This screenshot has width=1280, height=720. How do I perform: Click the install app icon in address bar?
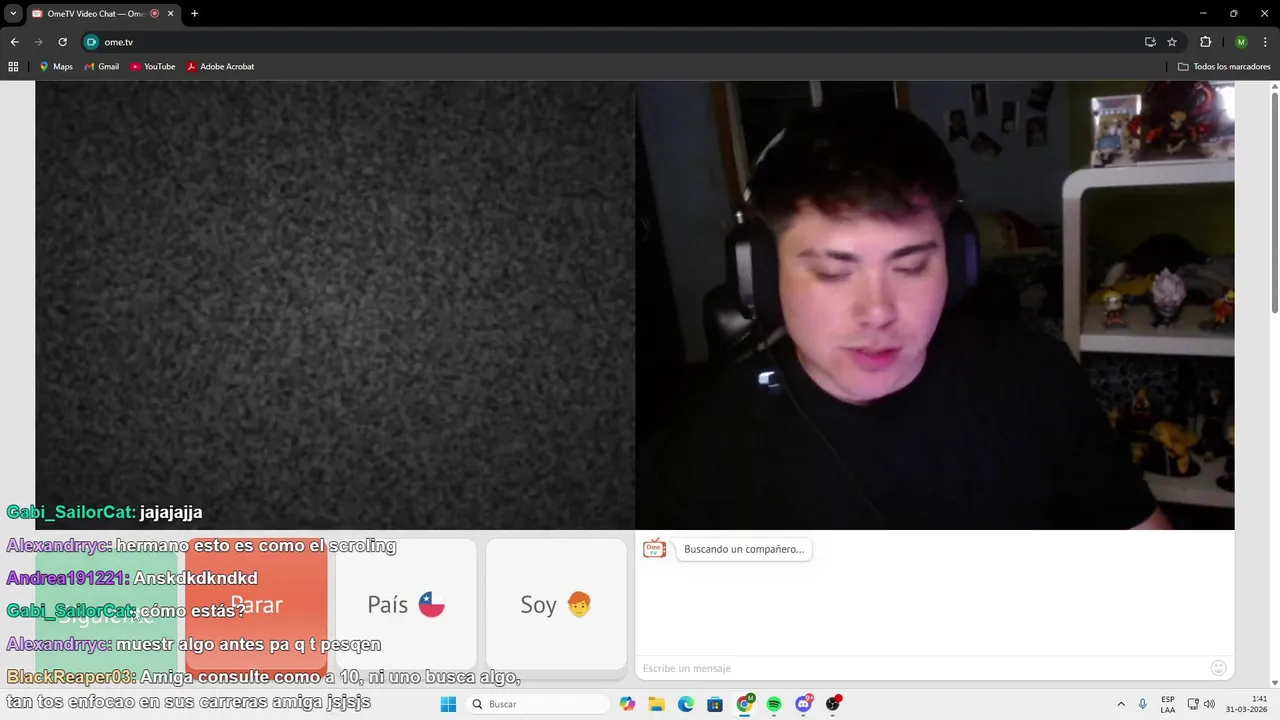click(x=1150, y=42)
